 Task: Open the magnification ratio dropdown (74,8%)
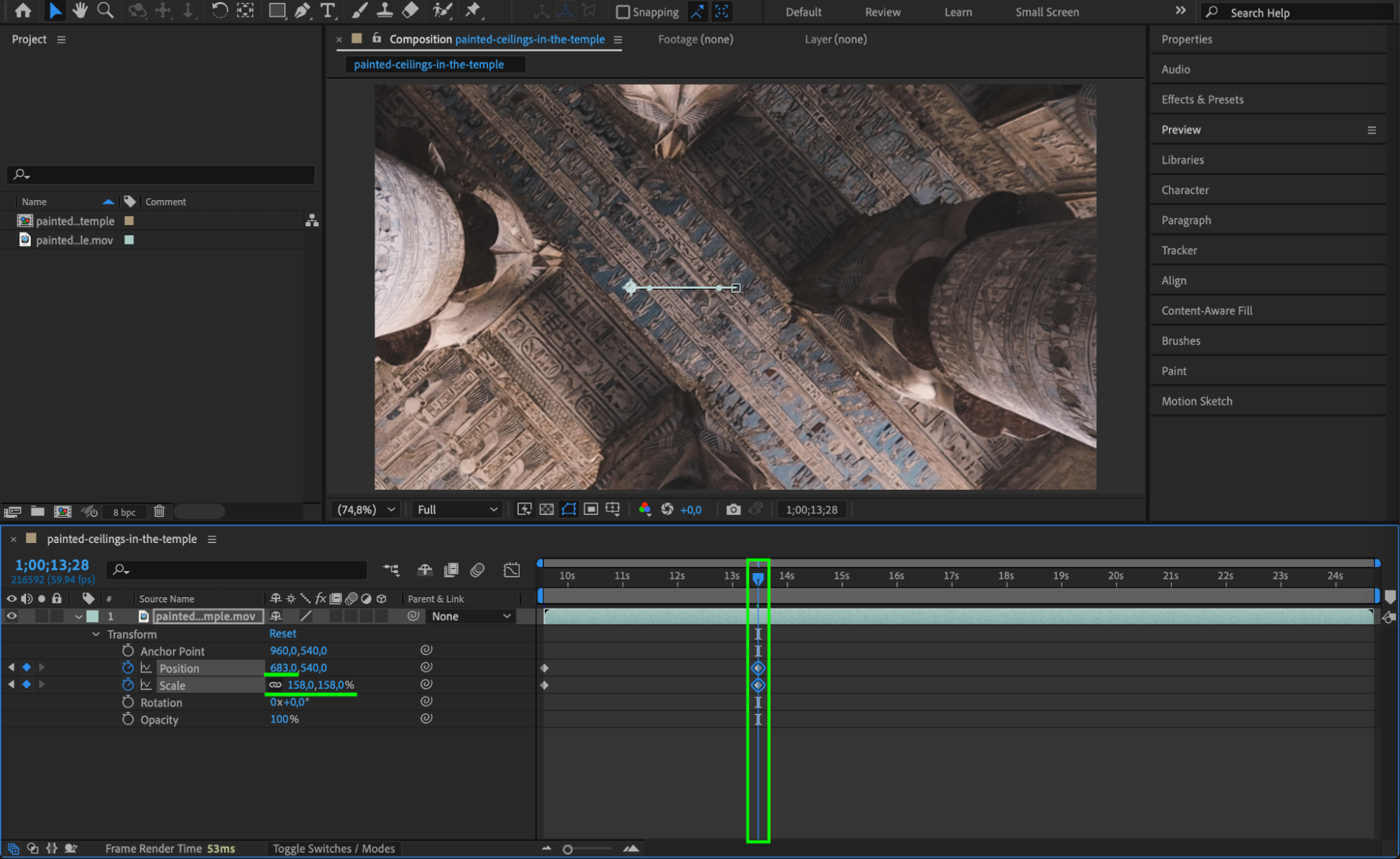click(366, 509)
